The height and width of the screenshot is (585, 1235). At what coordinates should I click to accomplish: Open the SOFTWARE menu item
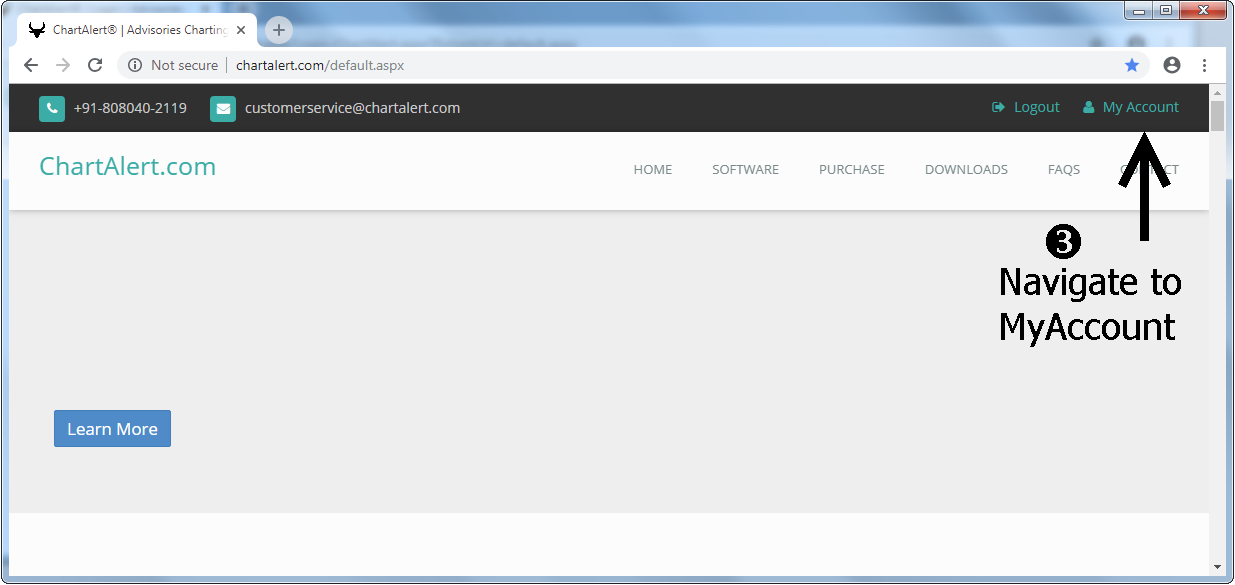745,169
